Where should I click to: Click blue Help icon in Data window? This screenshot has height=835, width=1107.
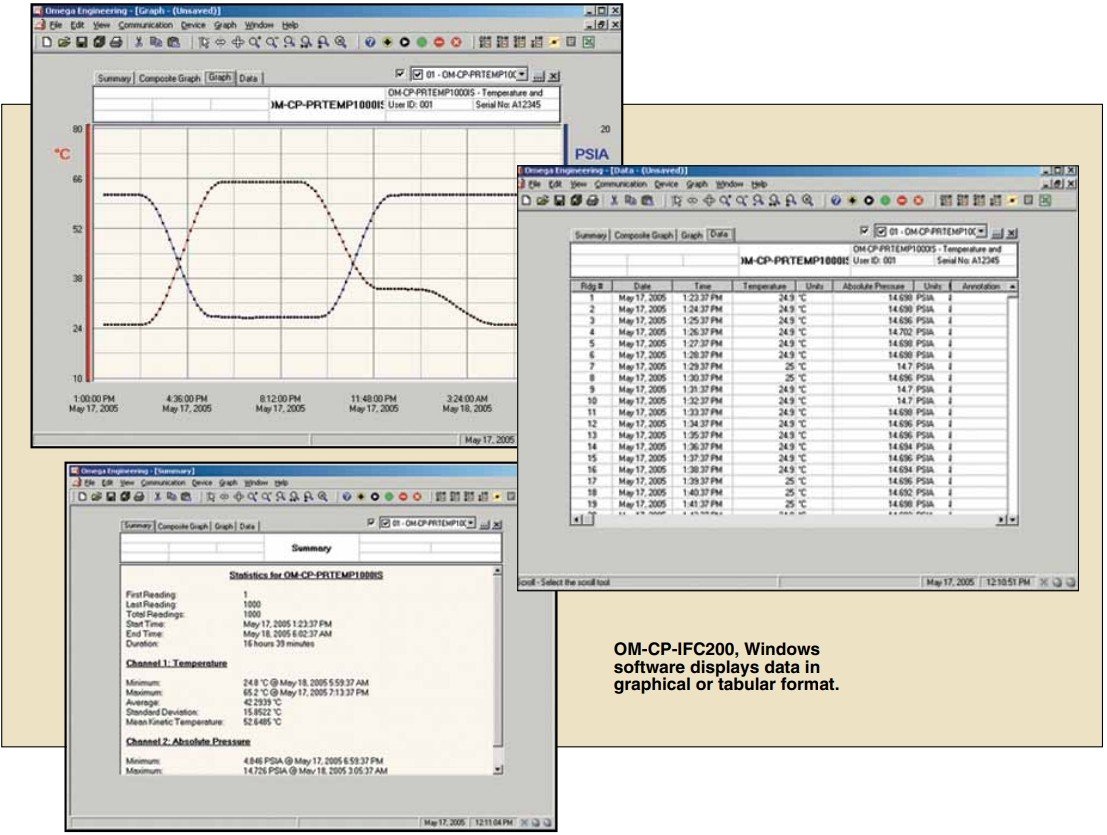836,201
